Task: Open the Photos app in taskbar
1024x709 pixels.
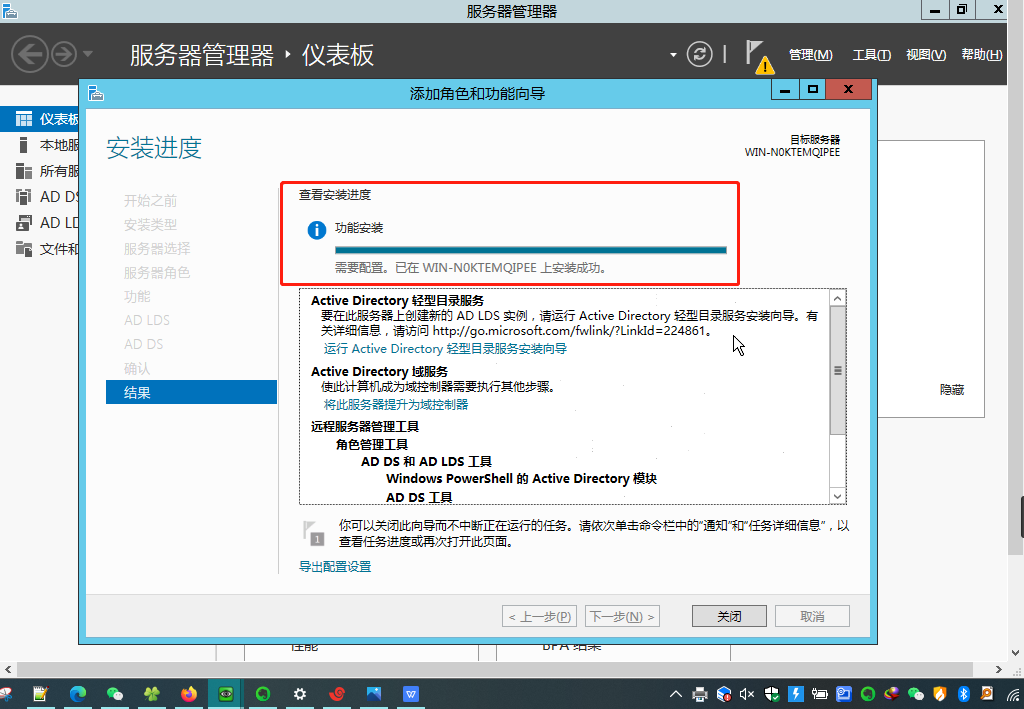Action: pyautogui.click(x=374, y=693)
